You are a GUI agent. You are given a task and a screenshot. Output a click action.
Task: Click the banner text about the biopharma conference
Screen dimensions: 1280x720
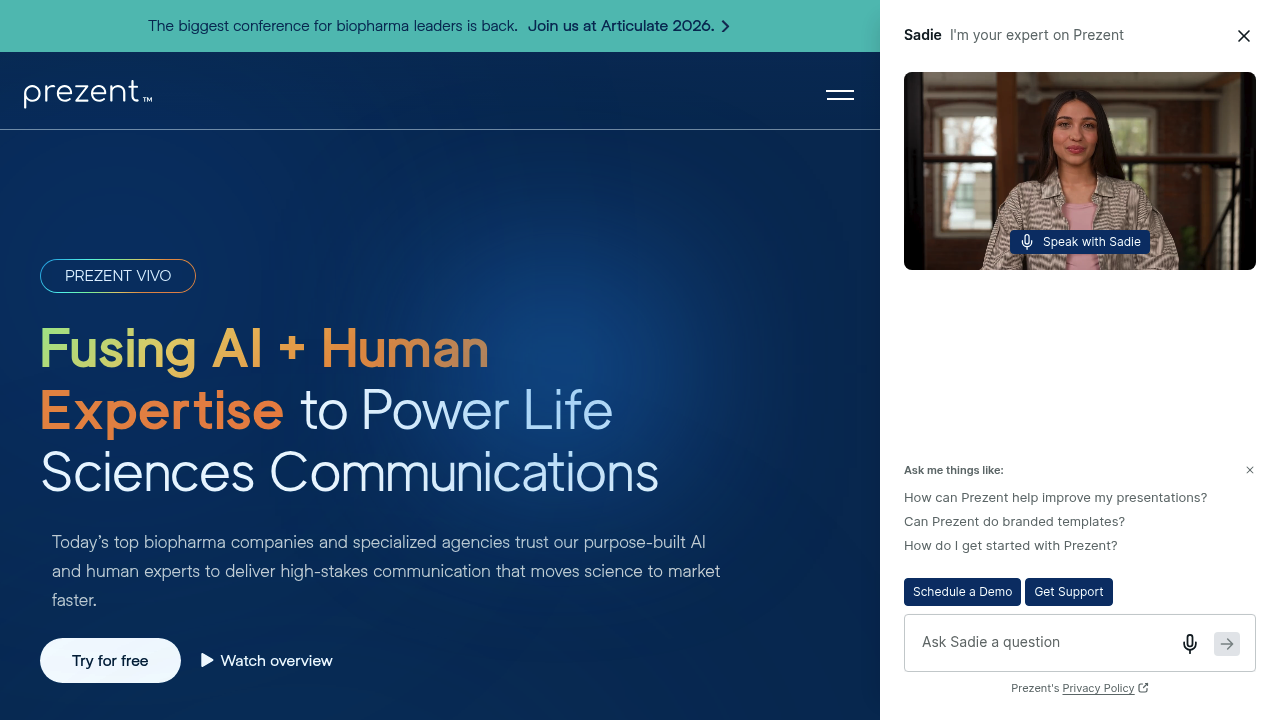coord(333,26)
